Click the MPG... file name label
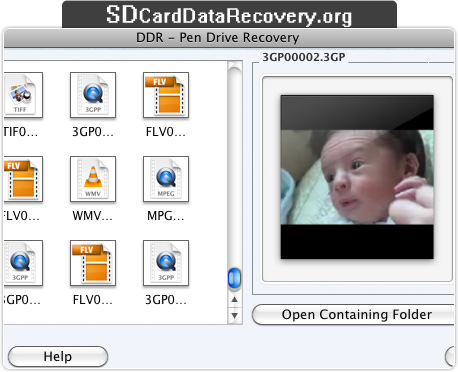The image size is (458, 372). (166, 216)
